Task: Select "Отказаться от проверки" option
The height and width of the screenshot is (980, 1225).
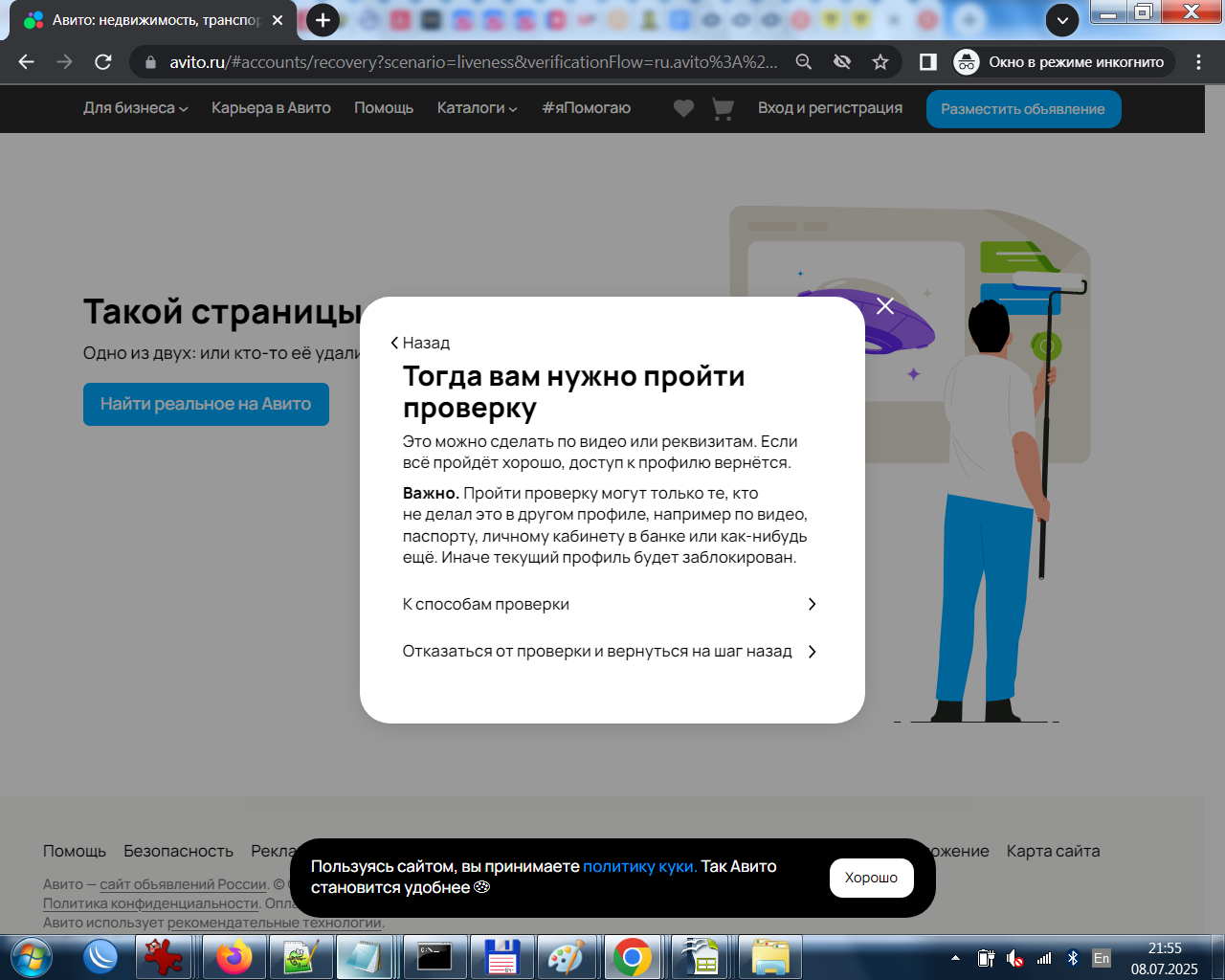Action: [611, 652]
